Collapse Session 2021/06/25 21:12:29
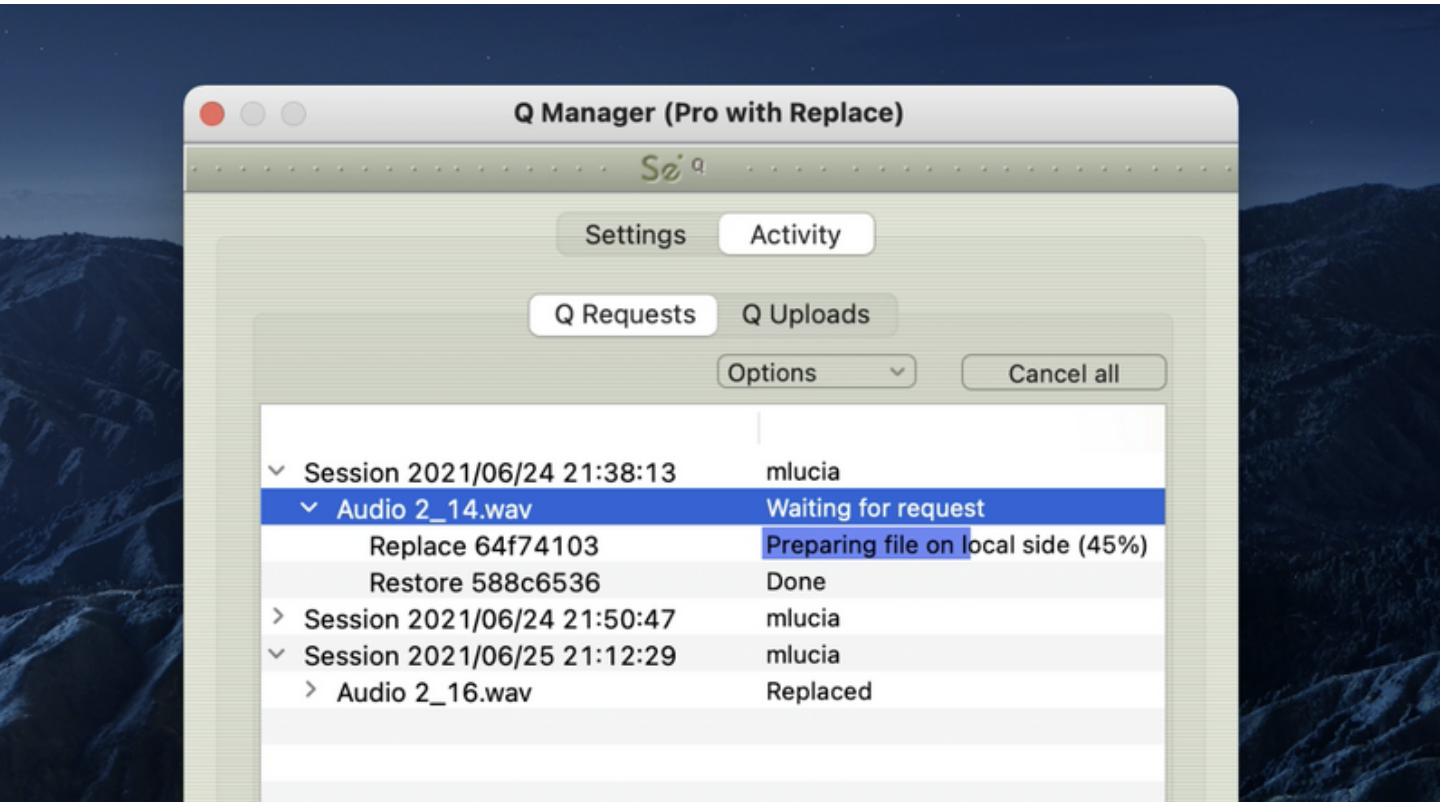This screenshot has width=1440, height=802. tap(278, 654)
